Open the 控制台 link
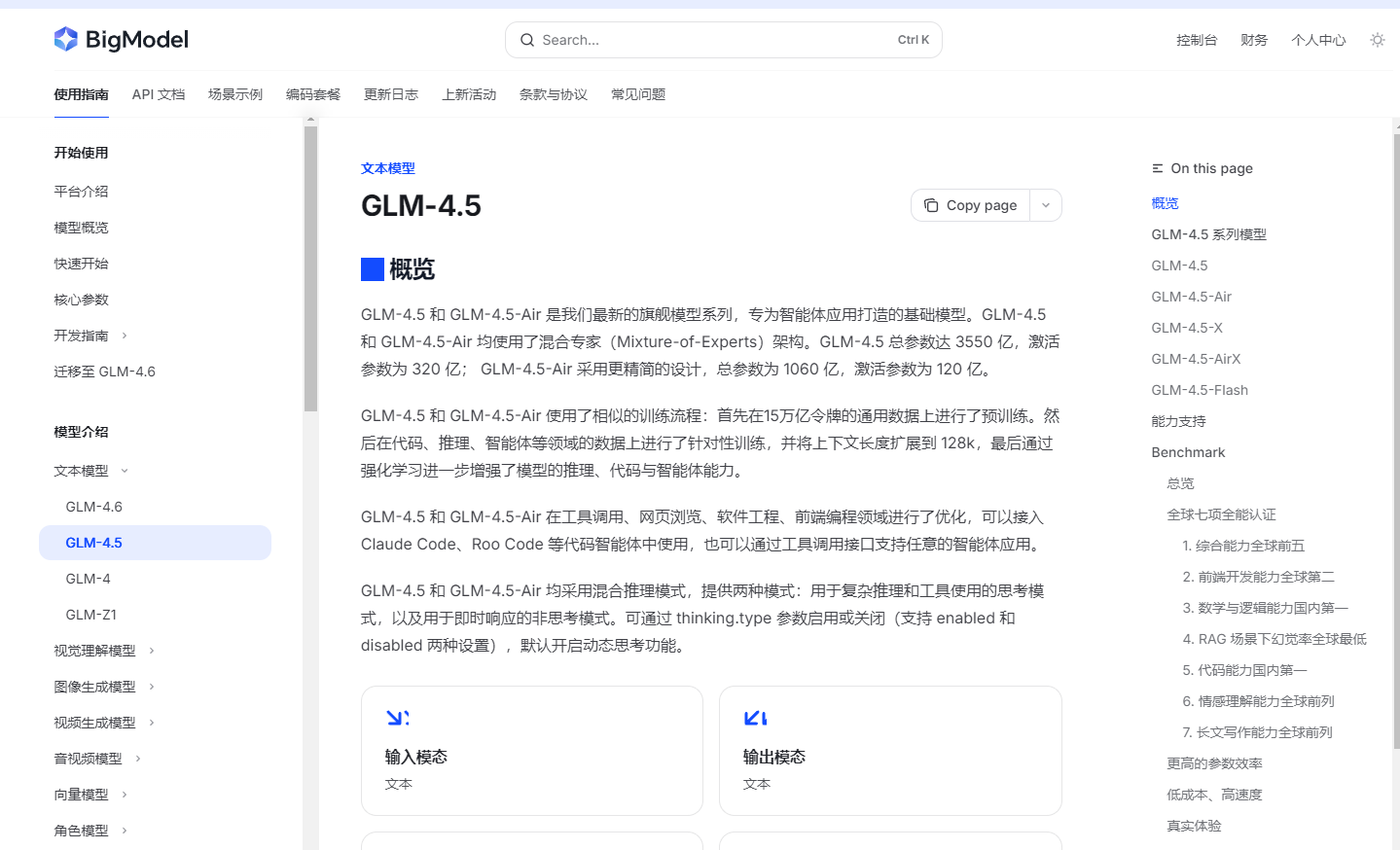This screenshot has width=1400, height=850. coord(1197,40)
